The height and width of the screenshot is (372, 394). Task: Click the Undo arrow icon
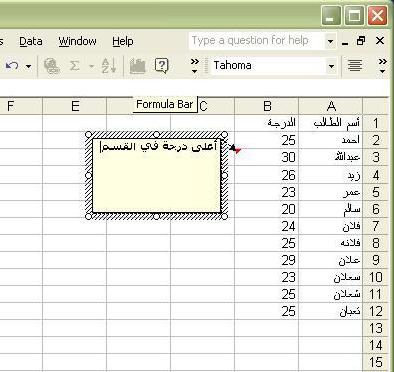tap(12, 66)
